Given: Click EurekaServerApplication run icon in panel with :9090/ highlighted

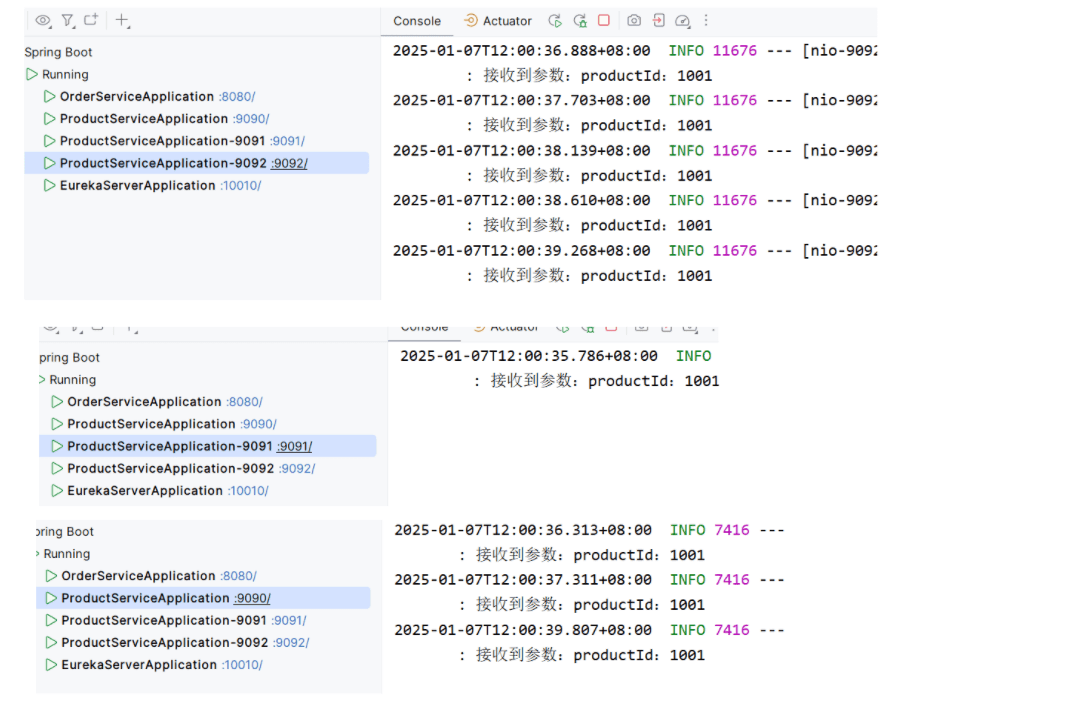Looking at the screenshot, I should click(51, 665).
